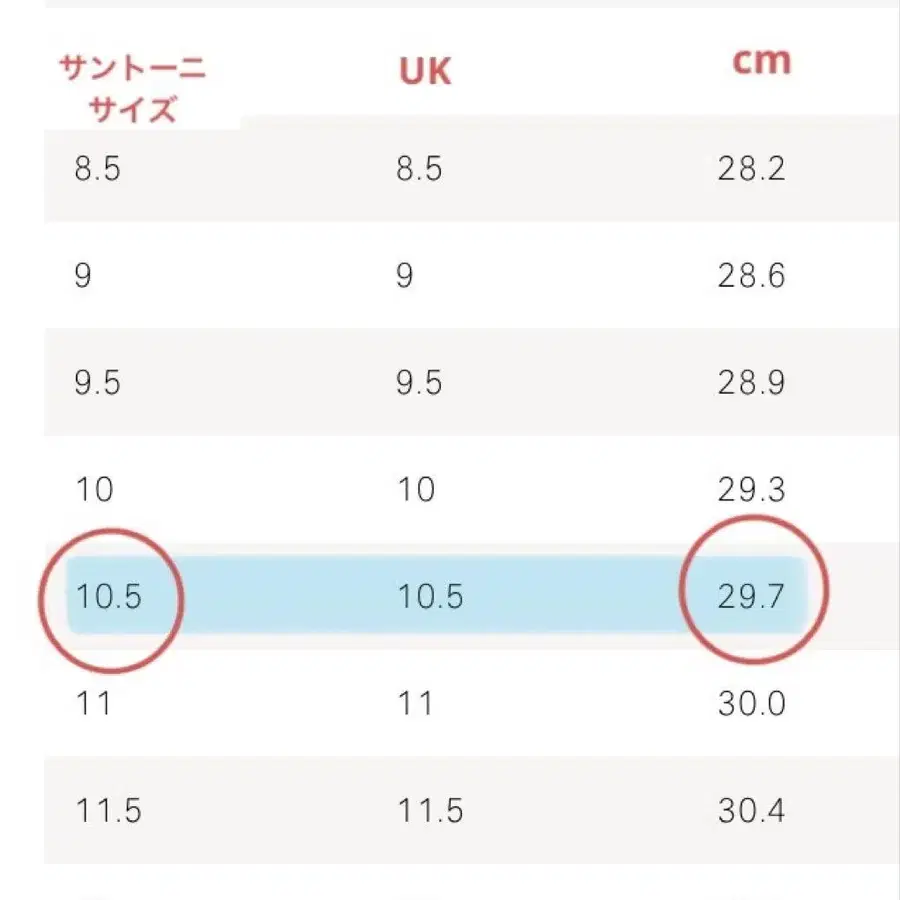Image resolution: width=900 pixels, height=900 pixels.
Task: Click 10.5 in the UK column
Action: [x=430, y=597]
